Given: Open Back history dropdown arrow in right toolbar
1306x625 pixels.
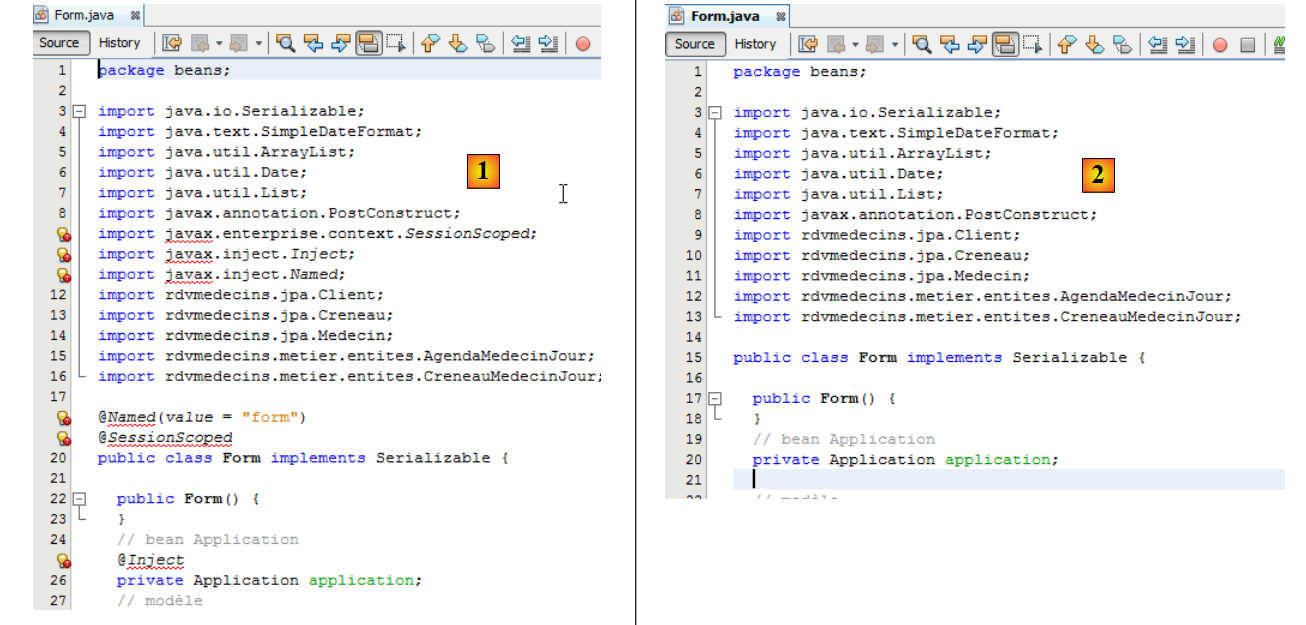Looking at the screenshot, I should point(857,44).
